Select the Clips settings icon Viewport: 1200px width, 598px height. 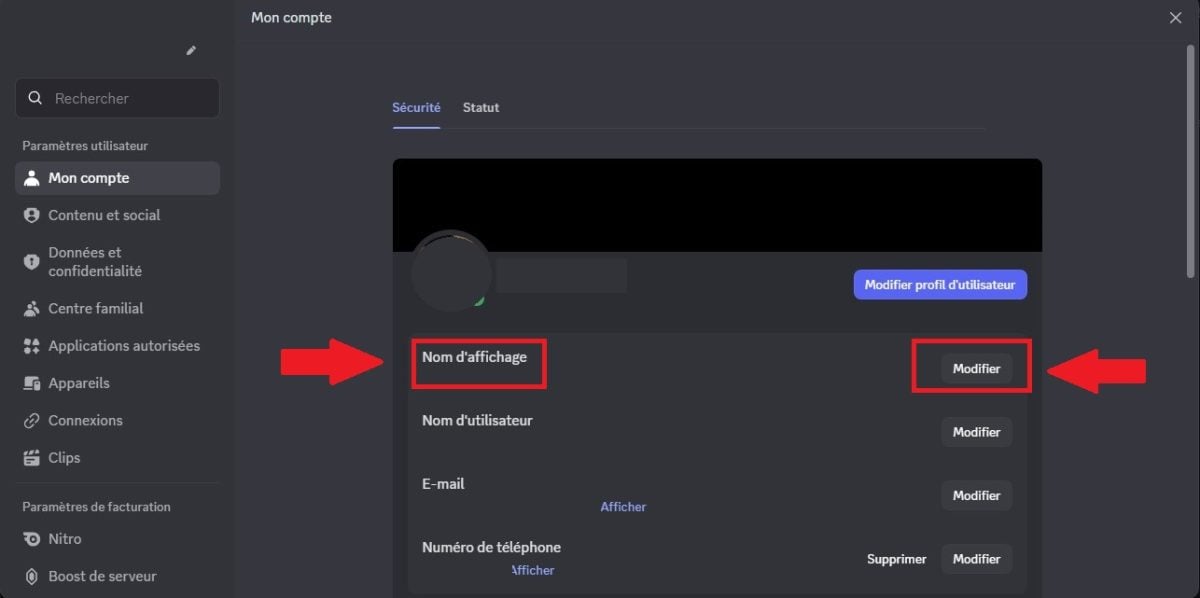pyautogui.click(x=33, y=458)
